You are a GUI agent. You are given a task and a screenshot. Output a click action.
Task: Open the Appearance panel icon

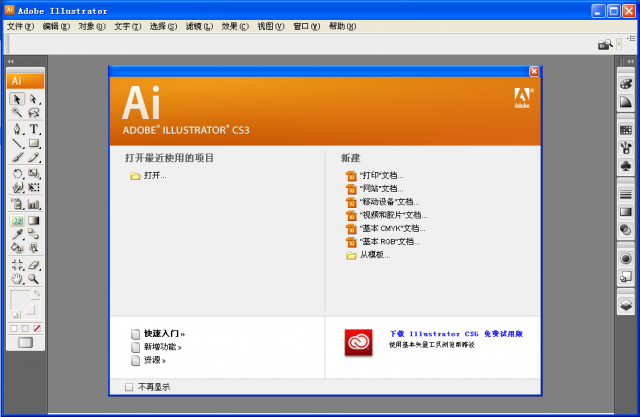pos(626,259)
